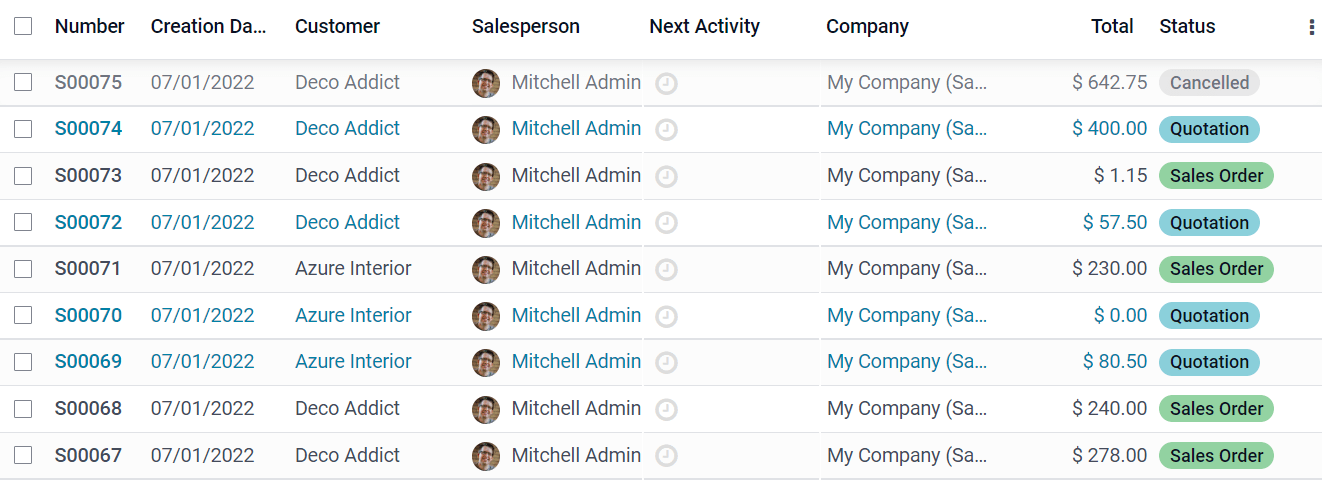Click the Status column header

coord(1187,27)
